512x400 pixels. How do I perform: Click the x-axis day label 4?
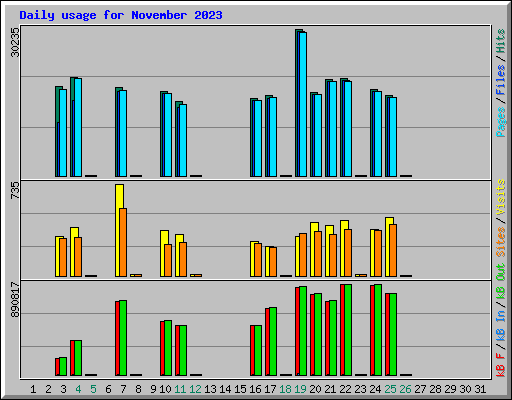pos(78,389)
